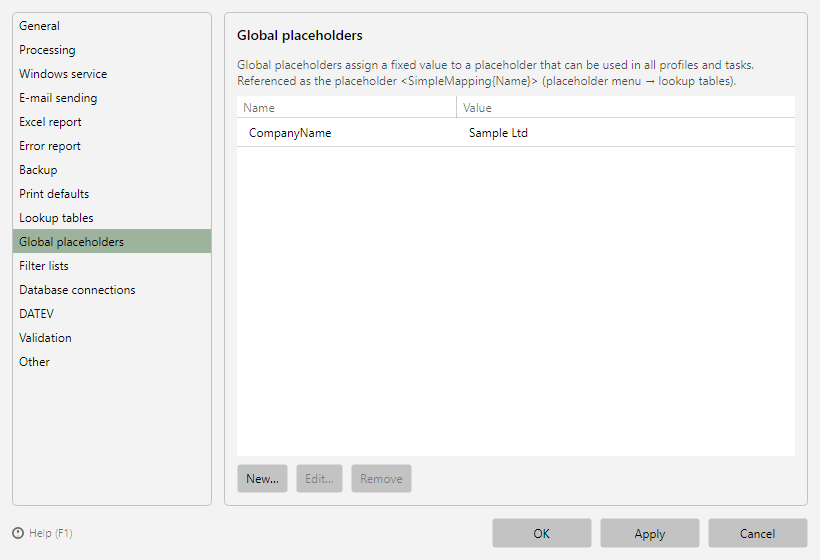Confirm with the OK button
Screen dimensions: 820x560
click(542, 533)
